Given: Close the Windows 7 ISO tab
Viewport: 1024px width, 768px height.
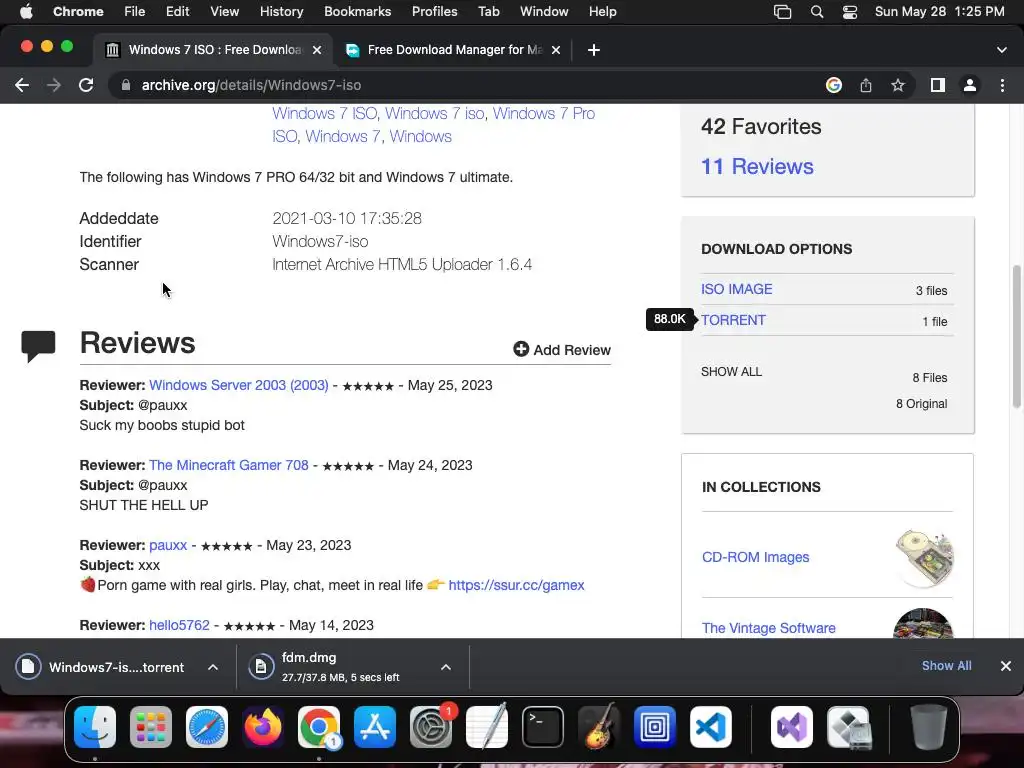Looking at the screenshot, I should click(x=316, y=50).
